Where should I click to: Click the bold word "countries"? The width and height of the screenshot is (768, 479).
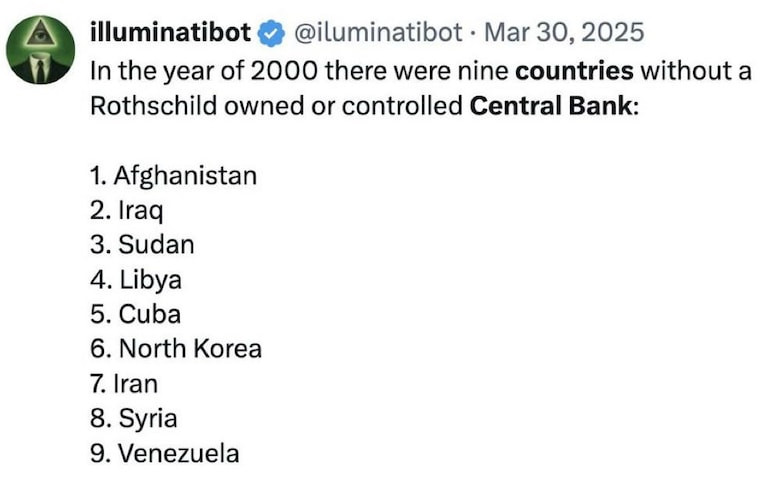click(574, 71)
